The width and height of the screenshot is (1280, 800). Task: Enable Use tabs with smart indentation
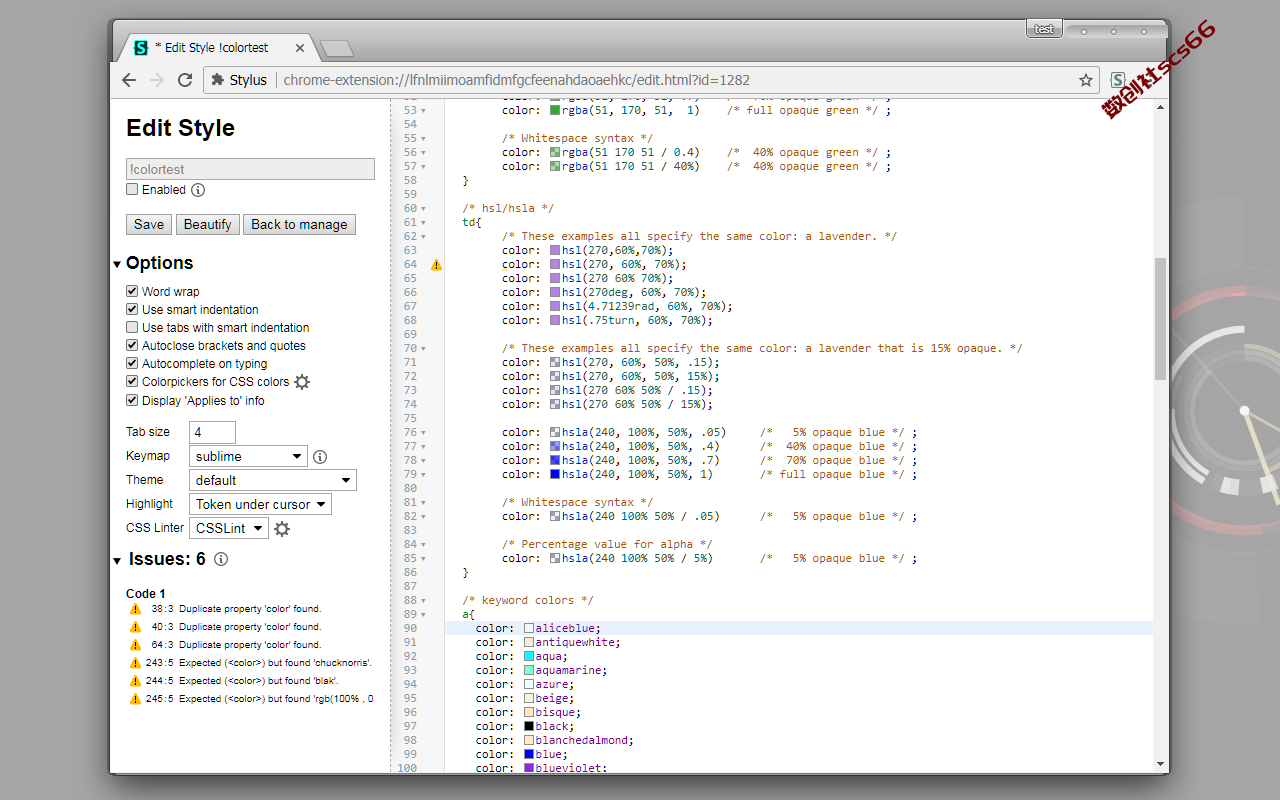click(x=132, y=327)
